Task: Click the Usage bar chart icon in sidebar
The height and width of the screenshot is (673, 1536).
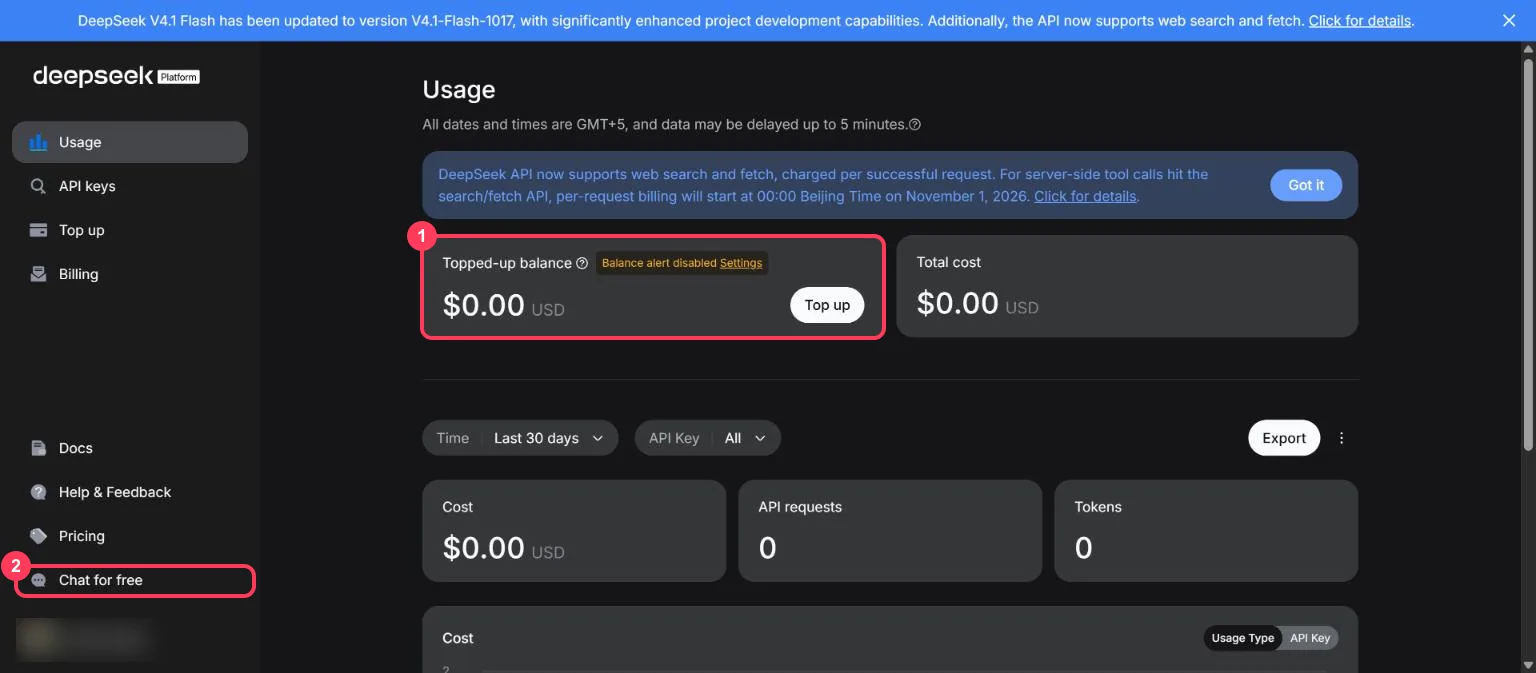Action: (x=38, y=142)
